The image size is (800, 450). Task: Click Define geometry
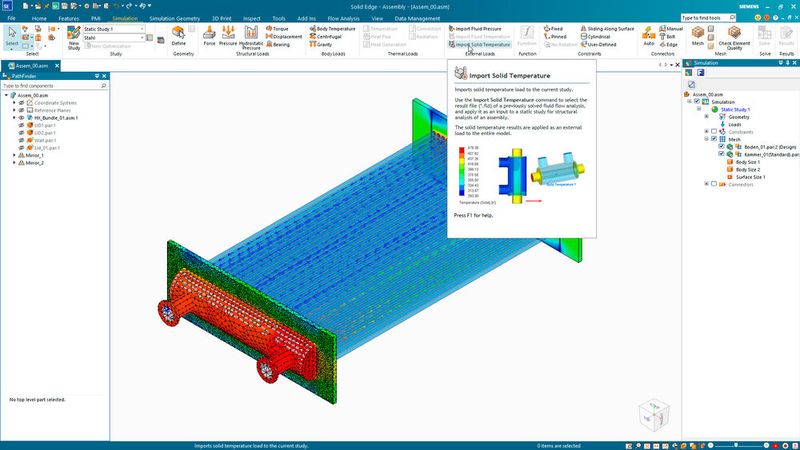(x=179, y=36)
